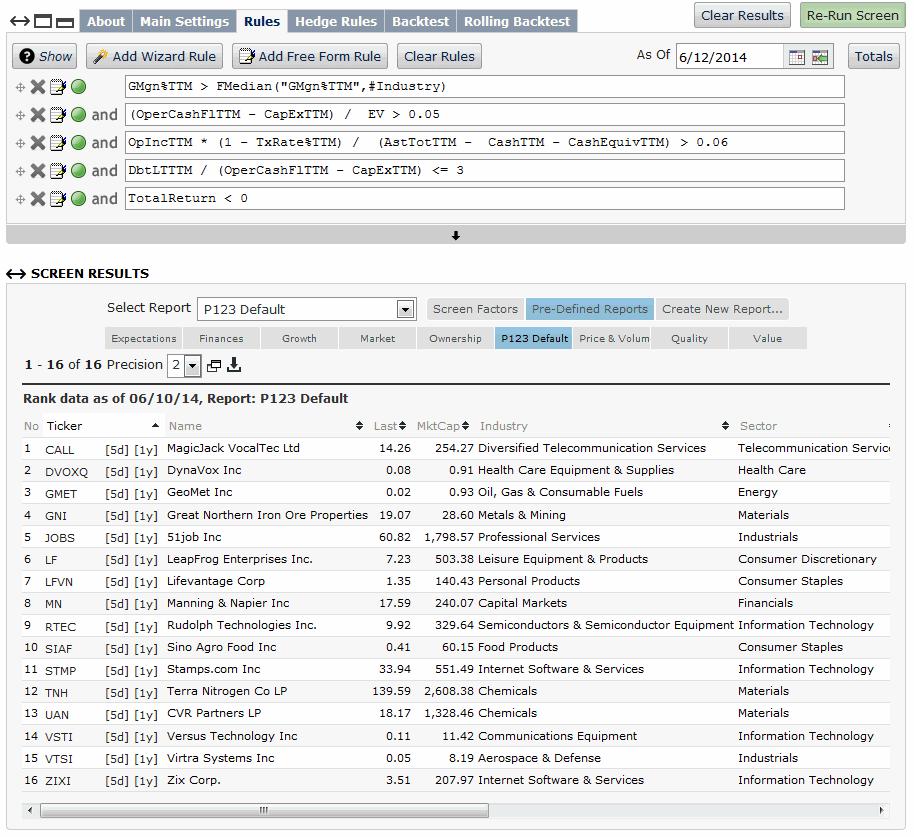914x837 pixels.
Task: Click inside the As Of date field
Action: tap(730, 57)
